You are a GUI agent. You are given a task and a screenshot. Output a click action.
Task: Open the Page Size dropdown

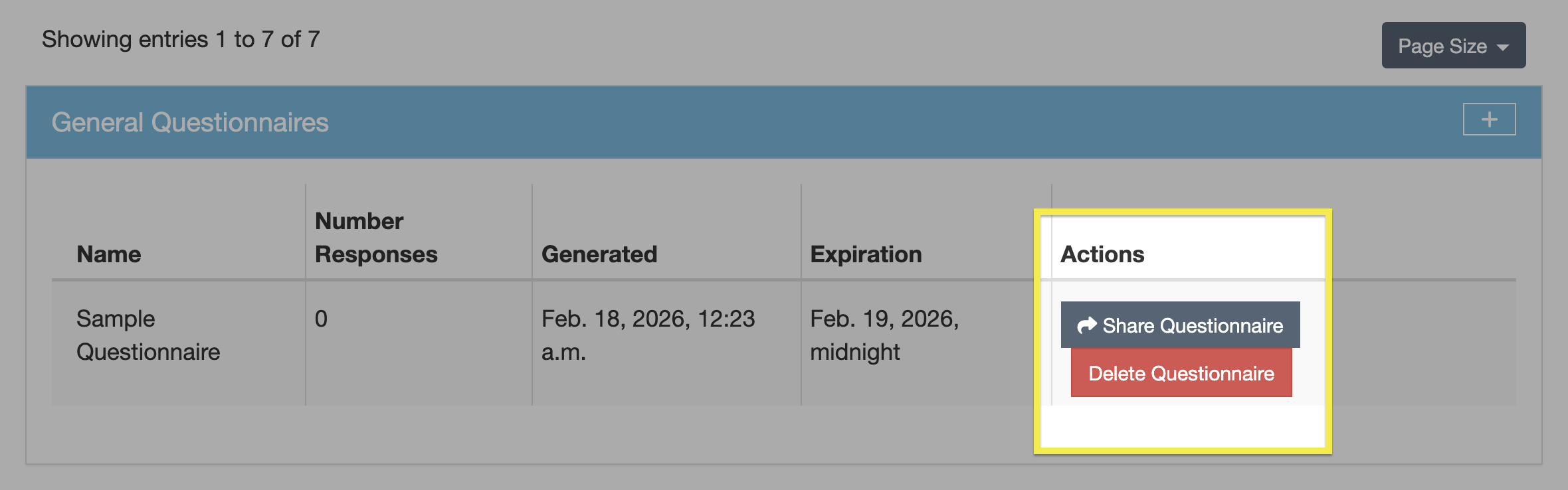pyautogui.click(x=1453, y=46)
